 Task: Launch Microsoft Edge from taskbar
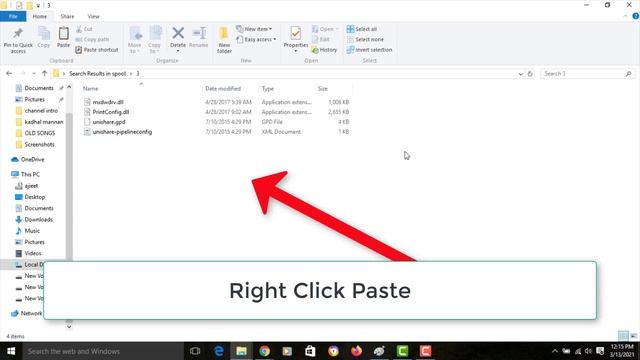219,351
